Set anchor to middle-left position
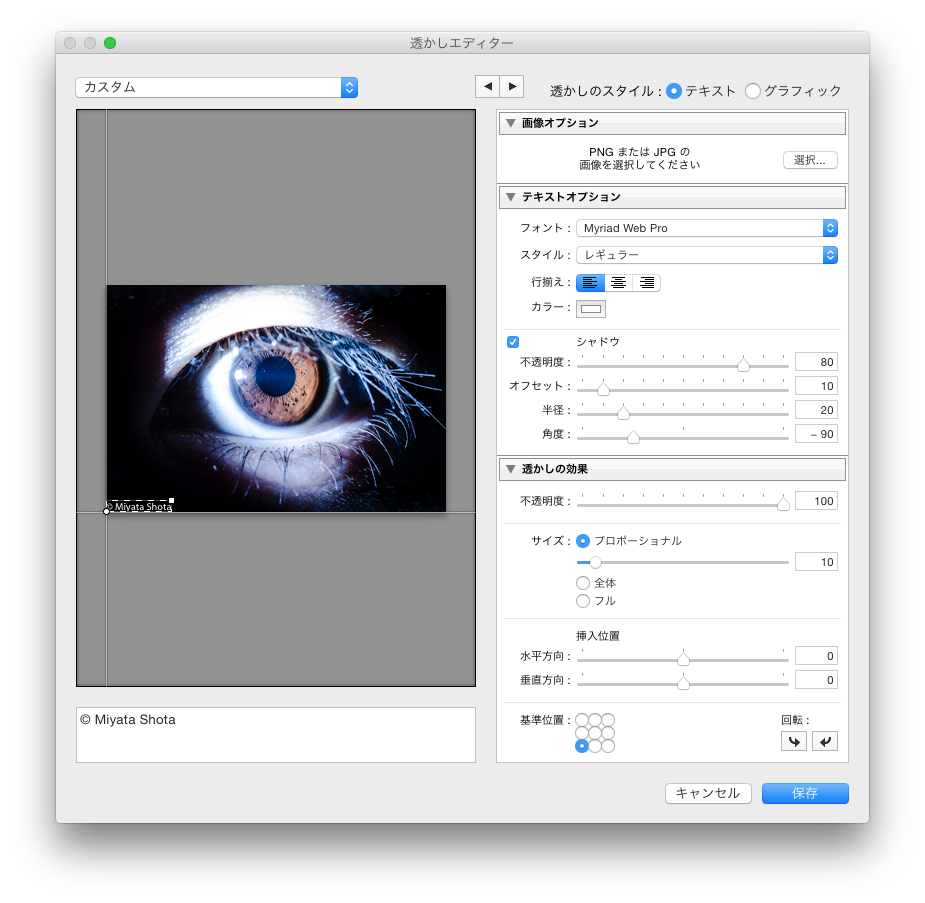 pyautogui.click(x=582, y=733)
